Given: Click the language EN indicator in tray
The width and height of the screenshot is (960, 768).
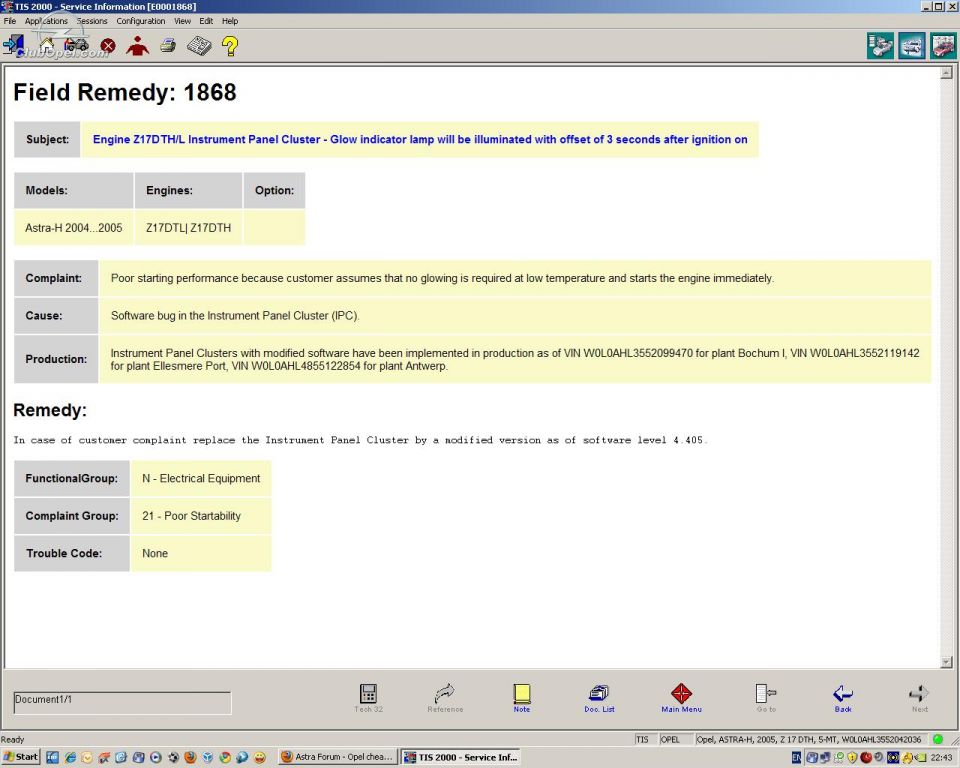Looking at the screenshot, I should (x=796, y=758).
